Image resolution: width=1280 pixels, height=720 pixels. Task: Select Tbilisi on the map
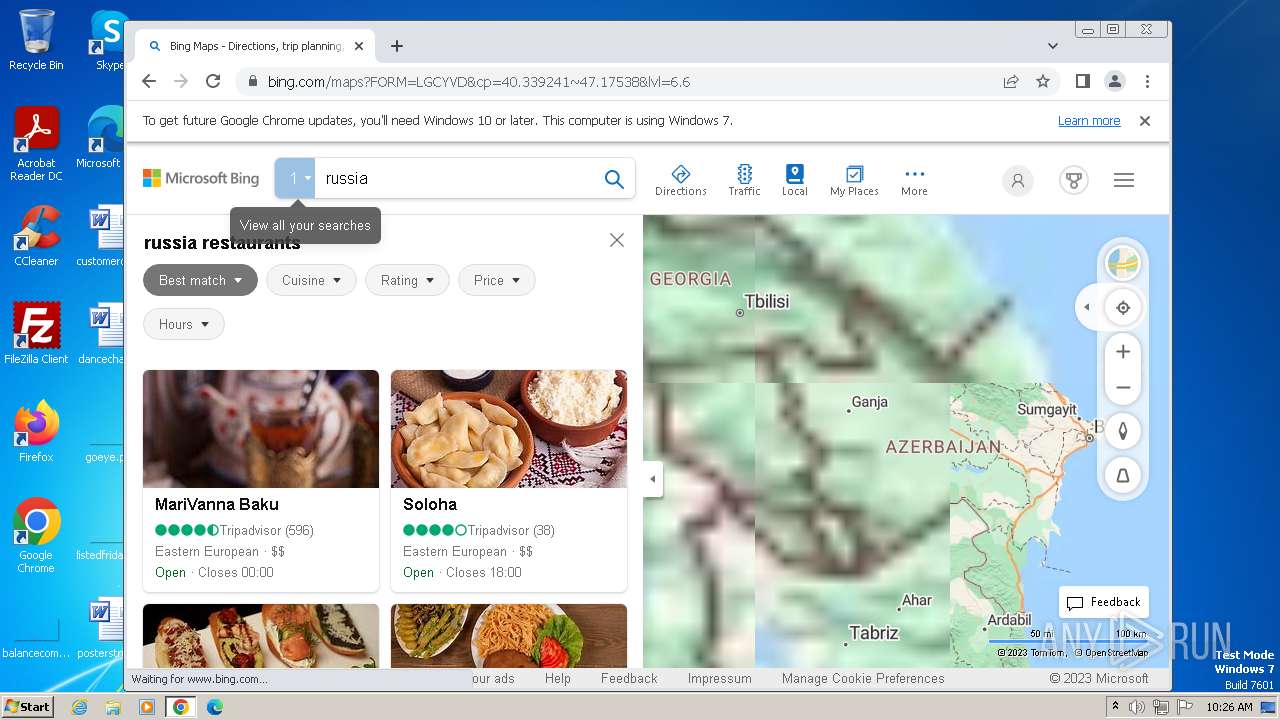766,302
